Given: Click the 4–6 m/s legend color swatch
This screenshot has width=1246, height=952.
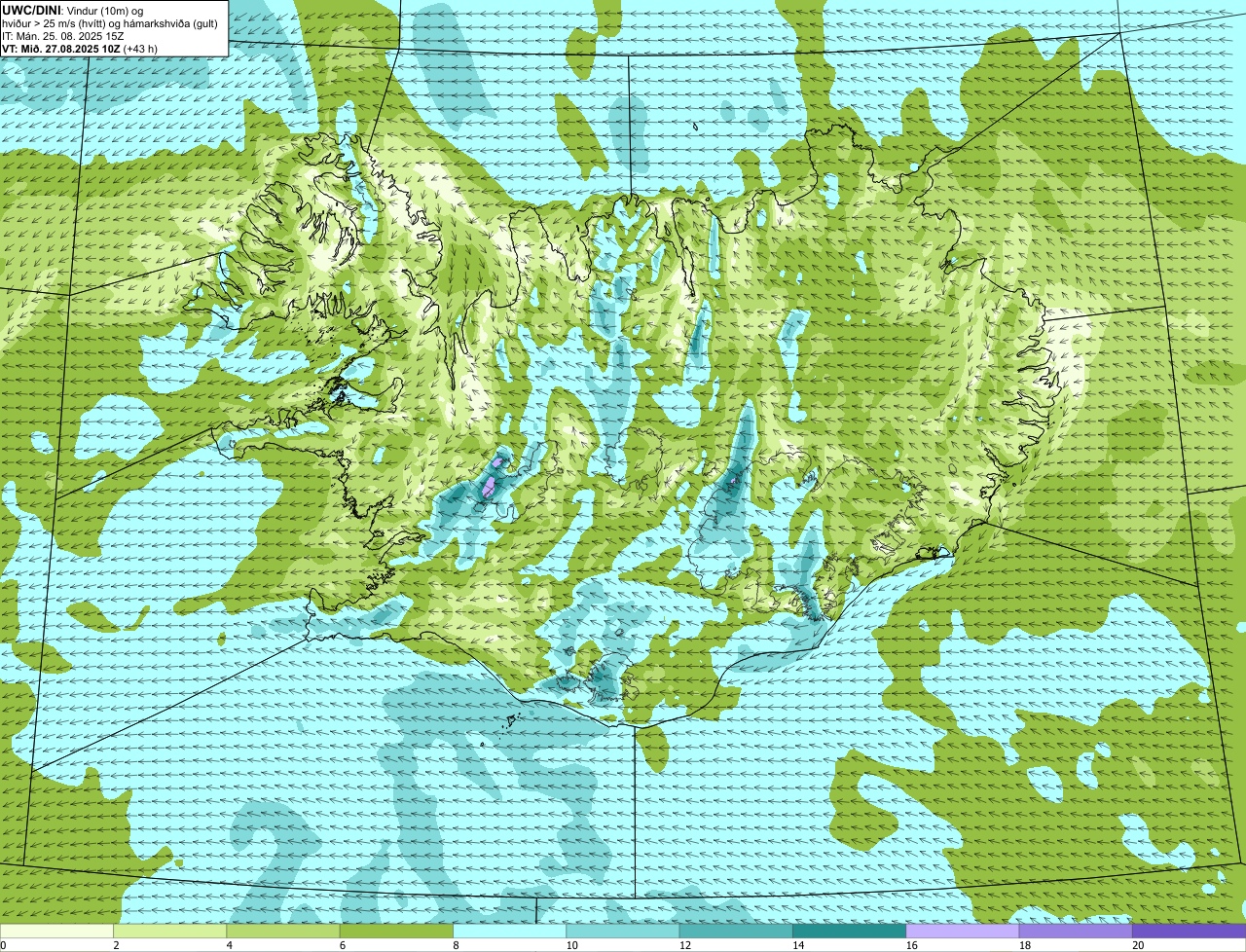Looking at the screenshot, I should [283, 931].
